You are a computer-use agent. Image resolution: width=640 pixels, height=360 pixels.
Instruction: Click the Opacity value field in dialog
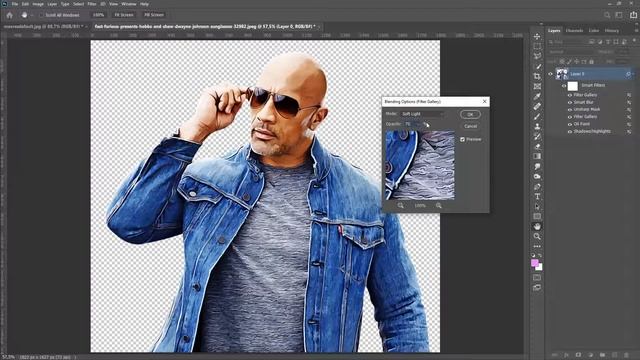[x=411, y=124]
